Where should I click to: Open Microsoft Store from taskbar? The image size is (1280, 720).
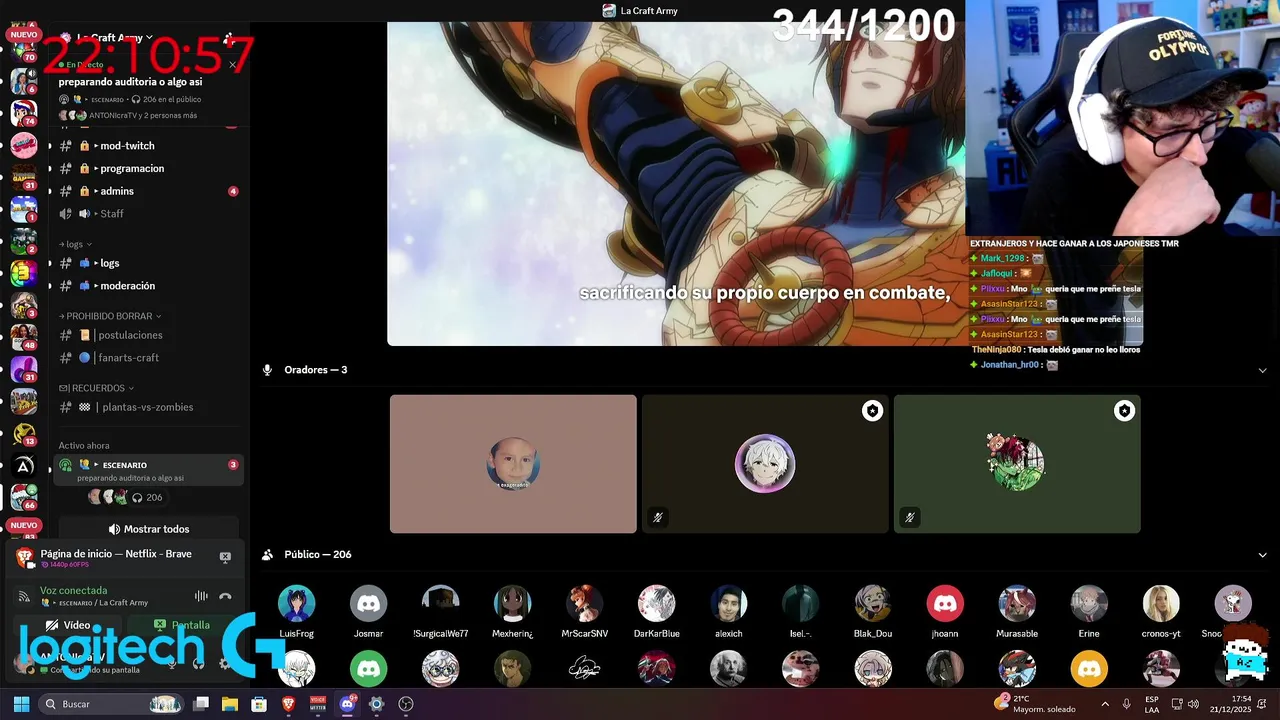click(x=259, y=704)
